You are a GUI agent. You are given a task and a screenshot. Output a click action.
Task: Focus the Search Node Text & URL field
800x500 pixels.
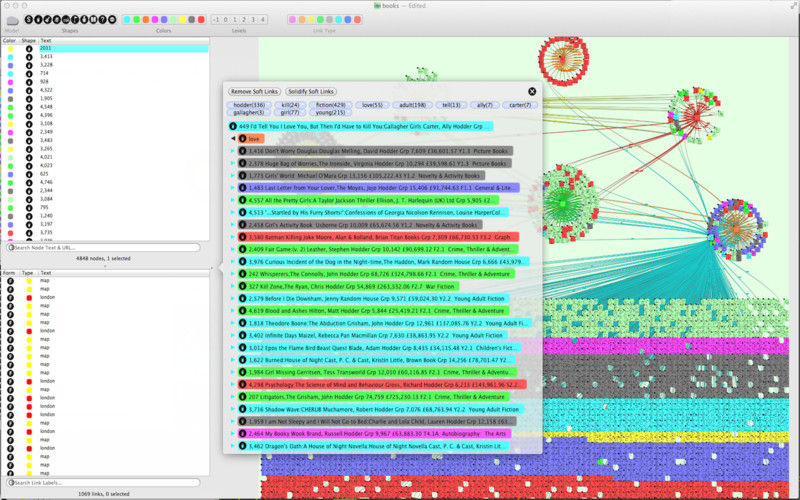pos(104,247)
